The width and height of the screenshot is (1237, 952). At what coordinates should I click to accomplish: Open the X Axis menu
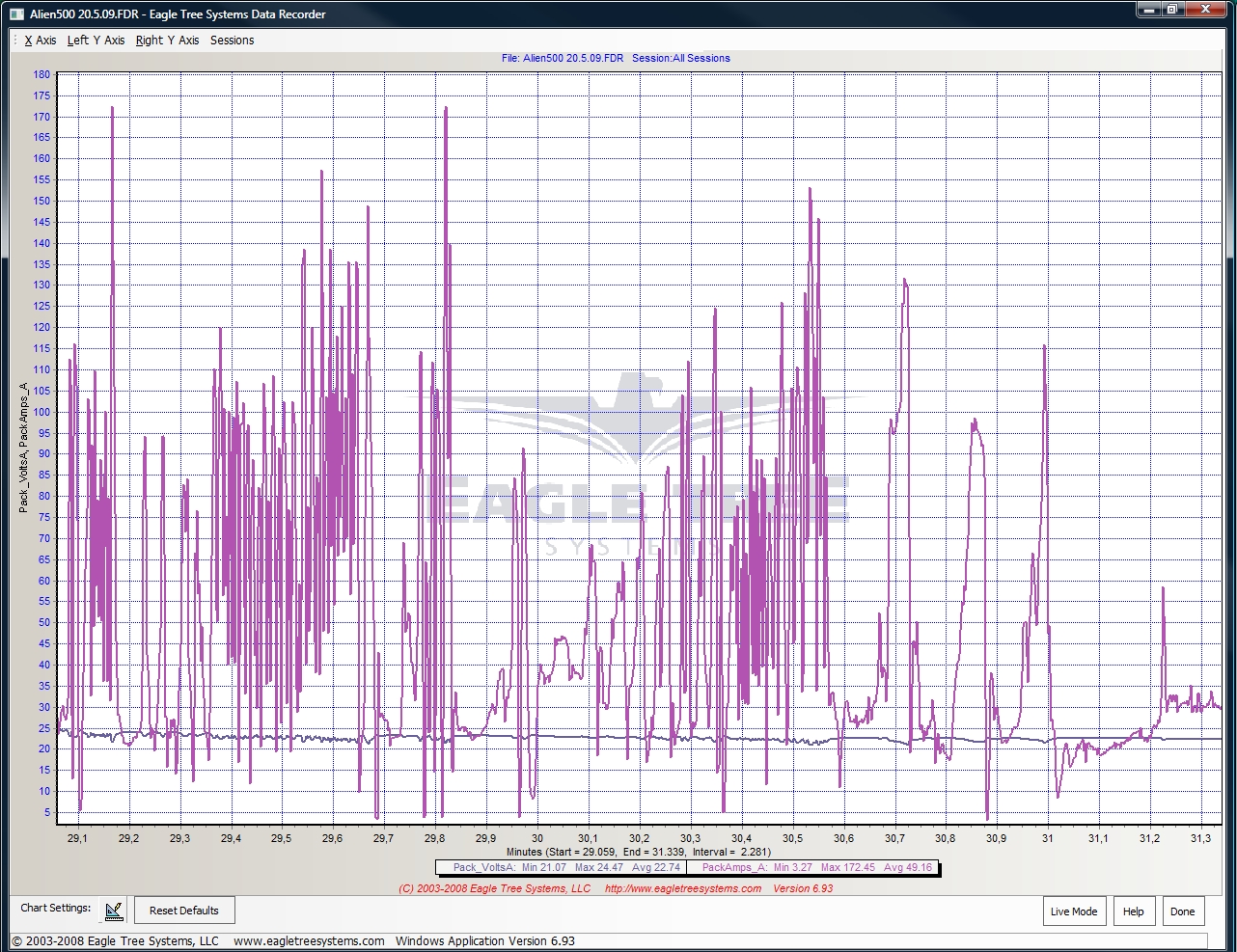(41, 41)
